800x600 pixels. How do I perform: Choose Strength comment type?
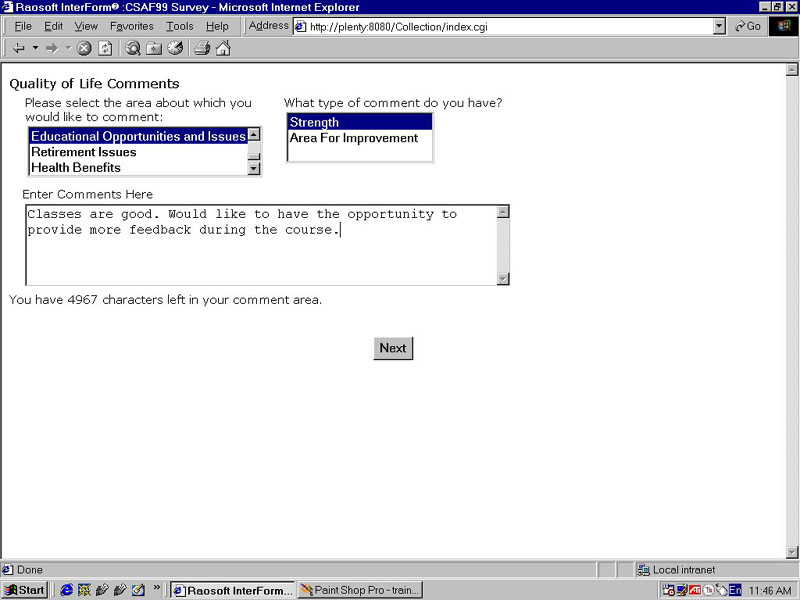point(360,122)
